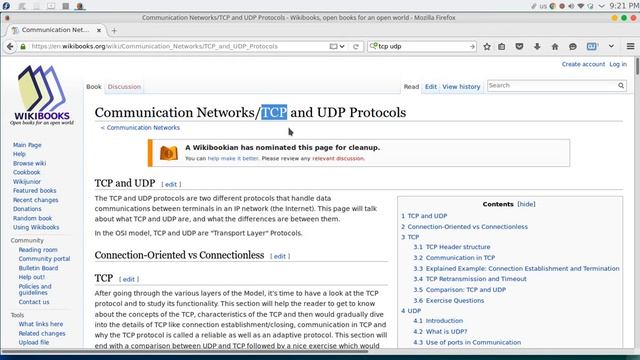Open the View history tab
This screenshot has height=360, width=640.
pyautogui.click(x=461, y=87)
